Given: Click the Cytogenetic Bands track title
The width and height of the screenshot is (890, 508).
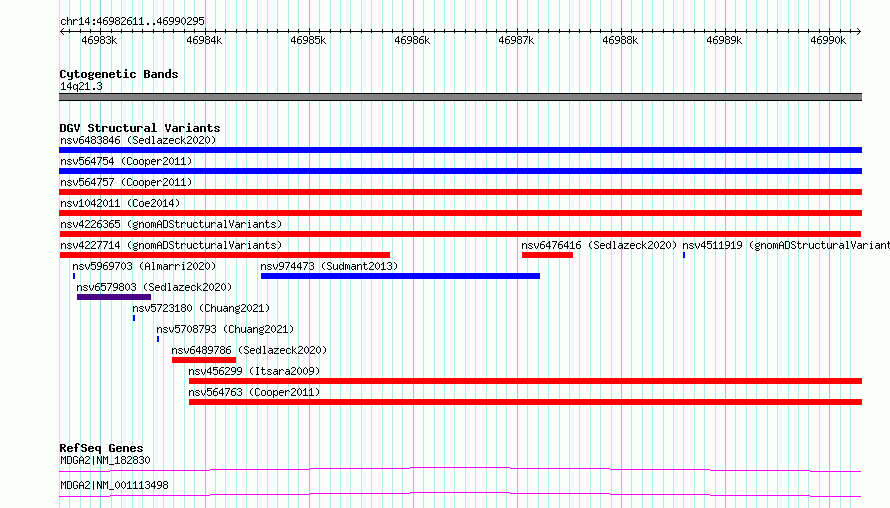Looking at the screenshot, I should [119, 74].
